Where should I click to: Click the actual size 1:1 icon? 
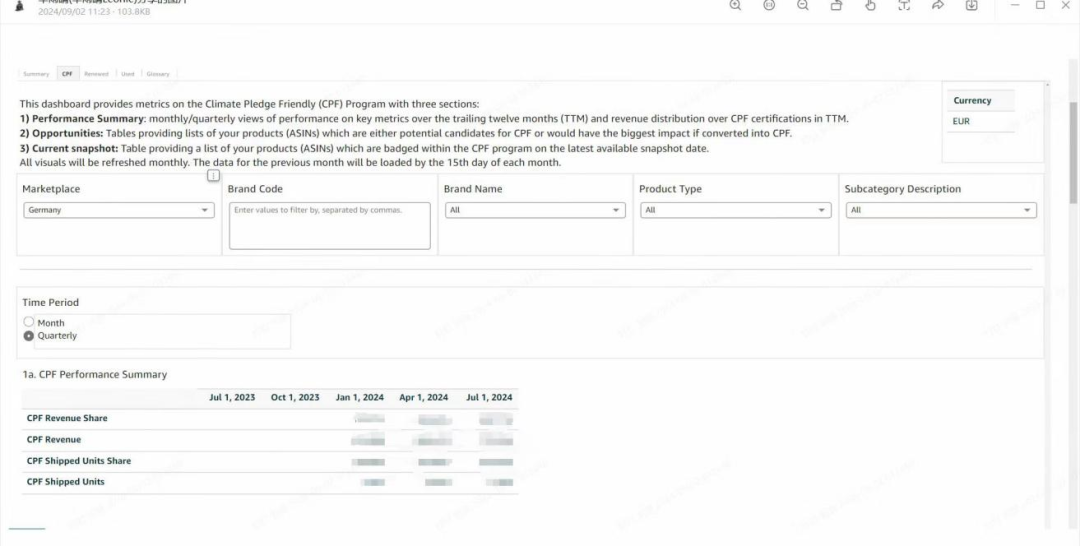pos(769,6)
